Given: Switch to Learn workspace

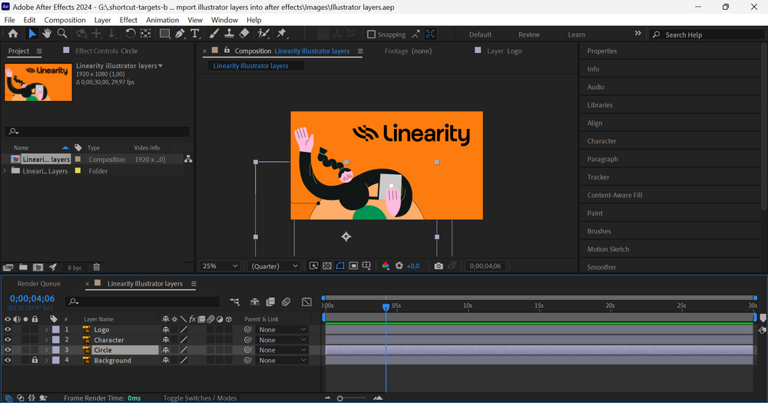Looking at the screenshot, I should coord(576,35).
